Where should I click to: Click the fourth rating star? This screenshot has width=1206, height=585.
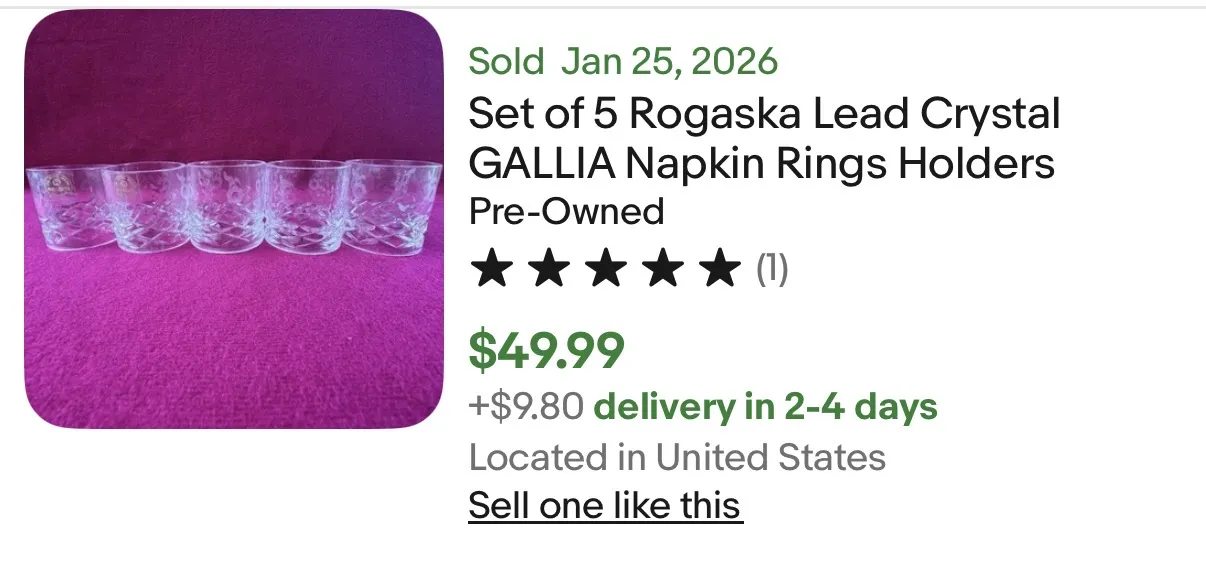tap(661, 269)
